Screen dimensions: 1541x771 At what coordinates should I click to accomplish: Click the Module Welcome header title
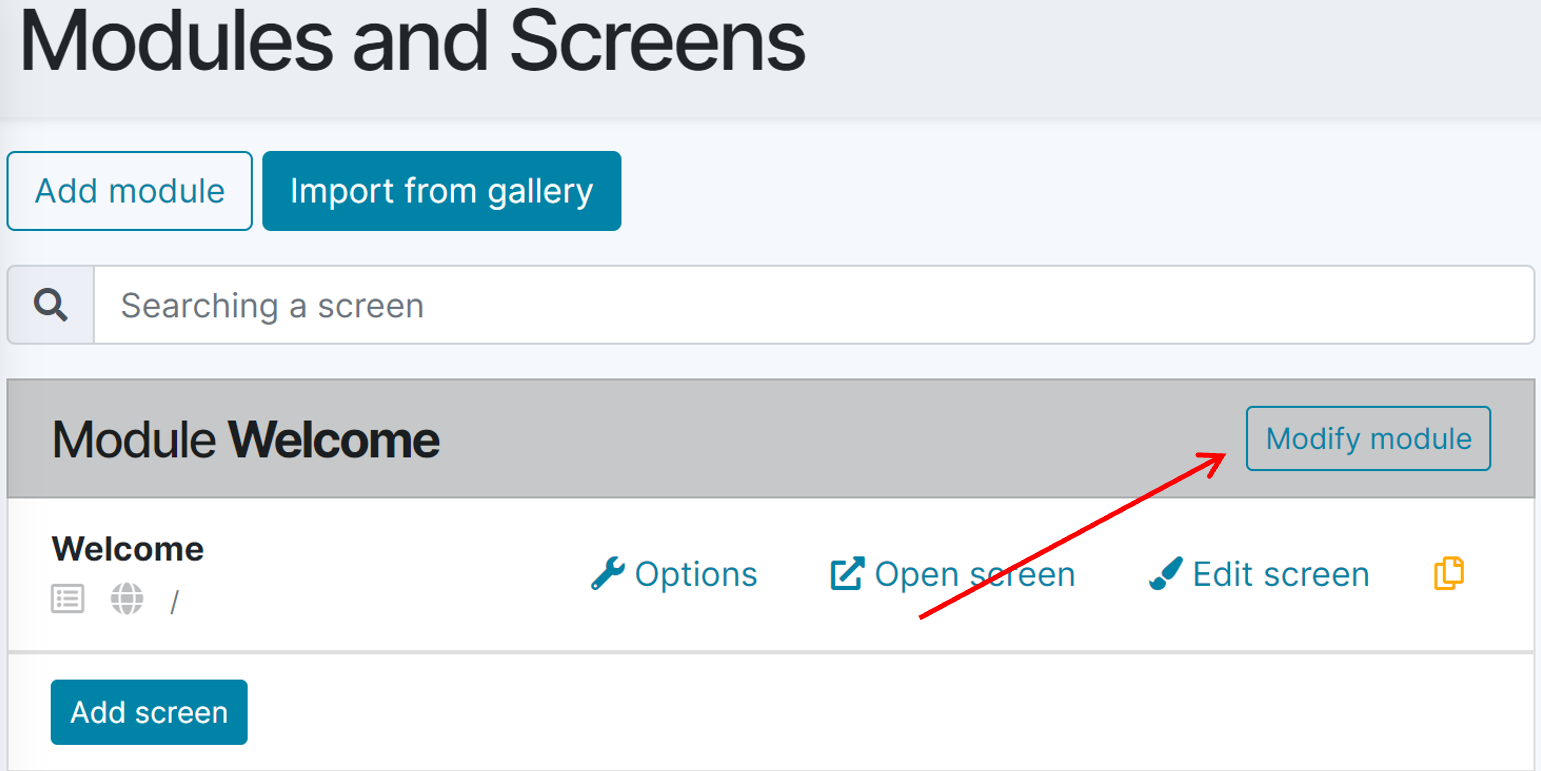[x=246, y=439]
